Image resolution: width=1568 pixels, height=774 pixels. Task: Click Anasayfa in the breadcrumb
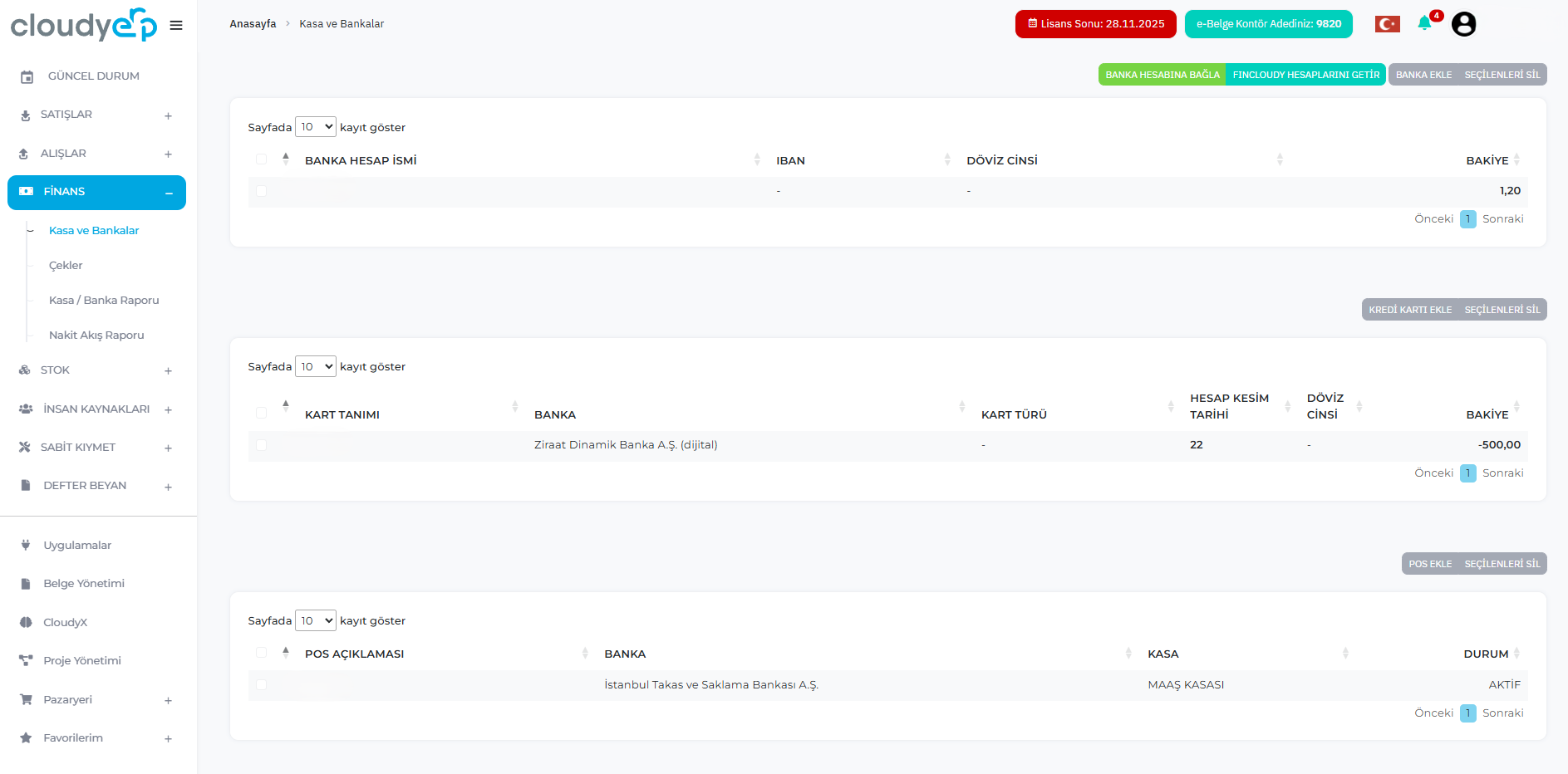click(x=253, y=24)
